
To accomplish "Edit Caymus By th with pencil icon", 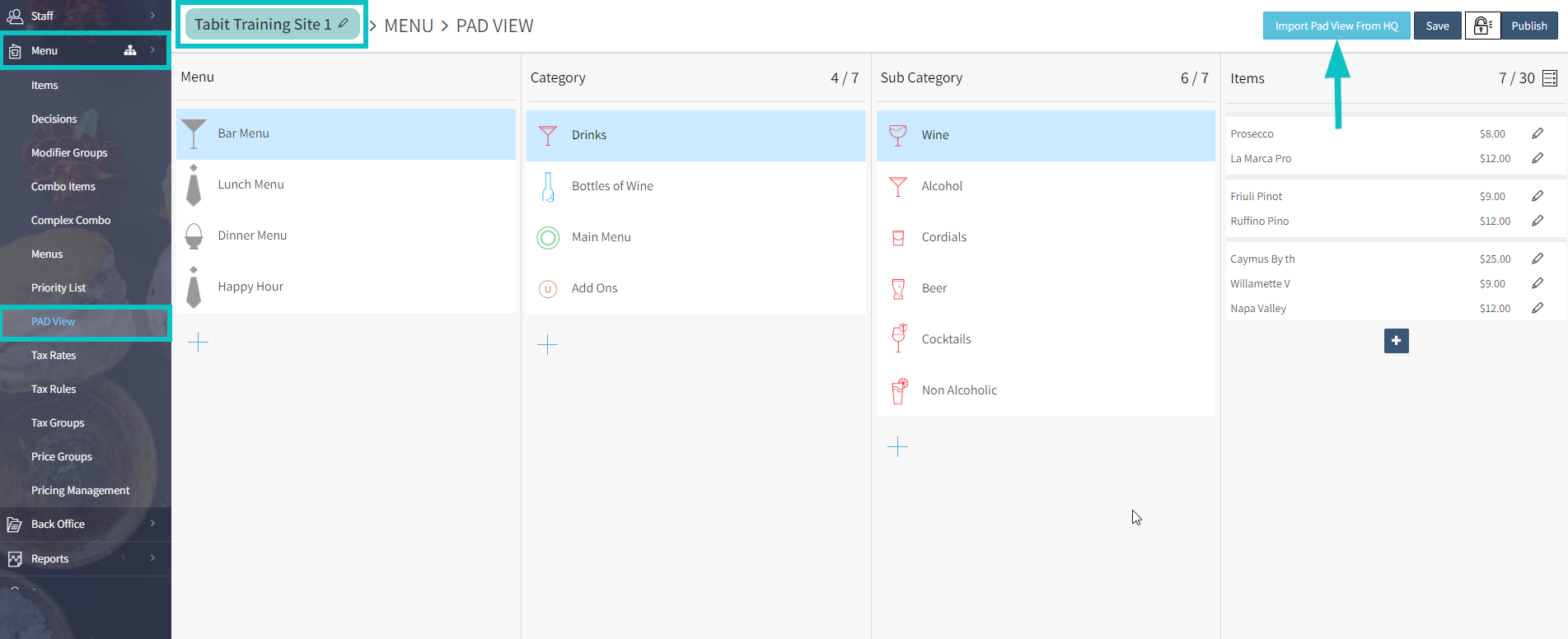I will click(x=1538, y=259).
